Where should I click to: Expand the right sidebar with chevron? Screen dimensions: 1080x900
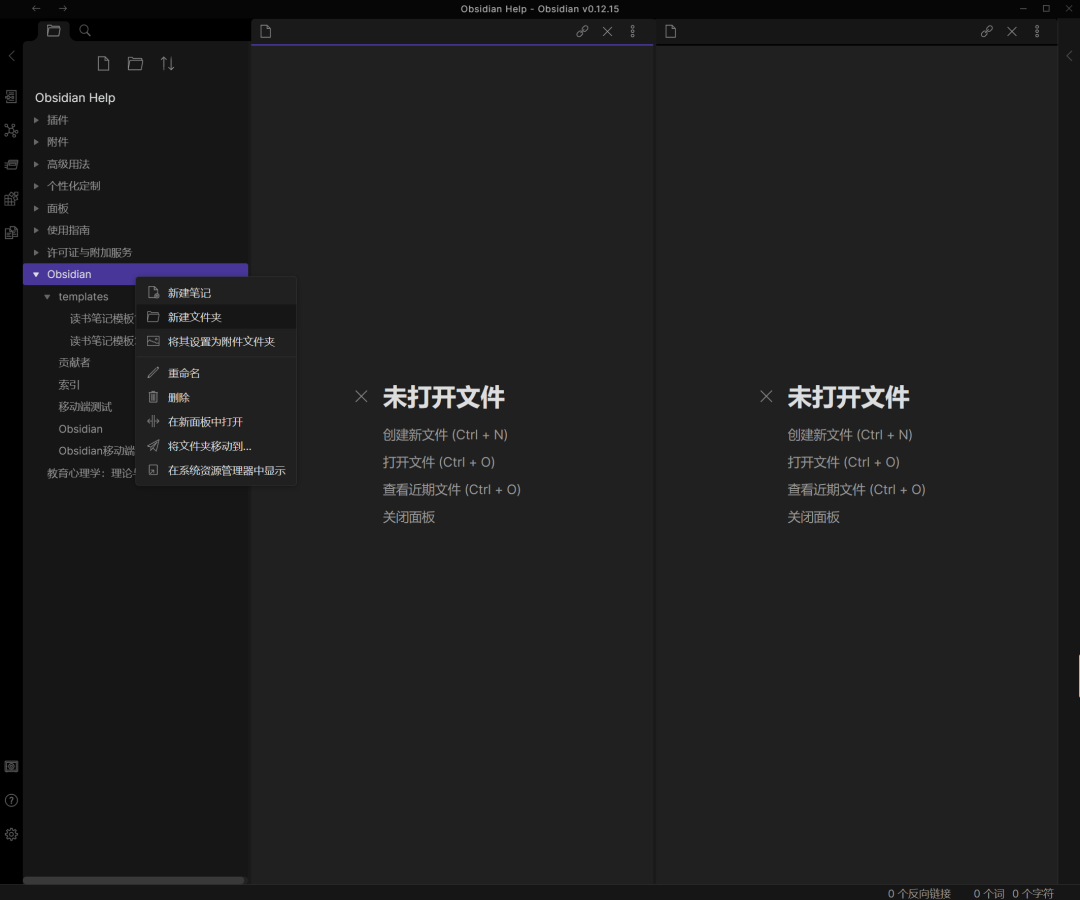pos(1069,56)
